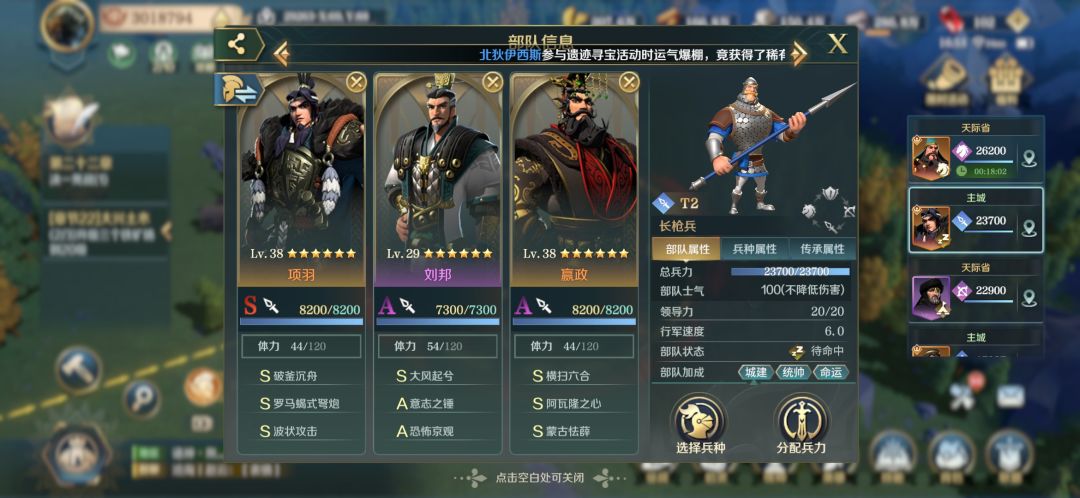Select the 部队属性 tab
1080x498 pixels.
point(687,249)
